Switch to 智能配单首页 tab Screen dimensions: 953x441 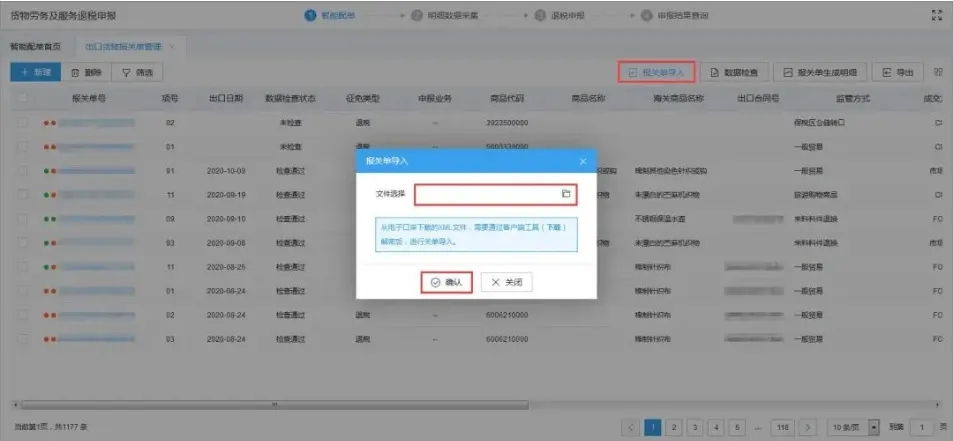click(x=35, y=46)
